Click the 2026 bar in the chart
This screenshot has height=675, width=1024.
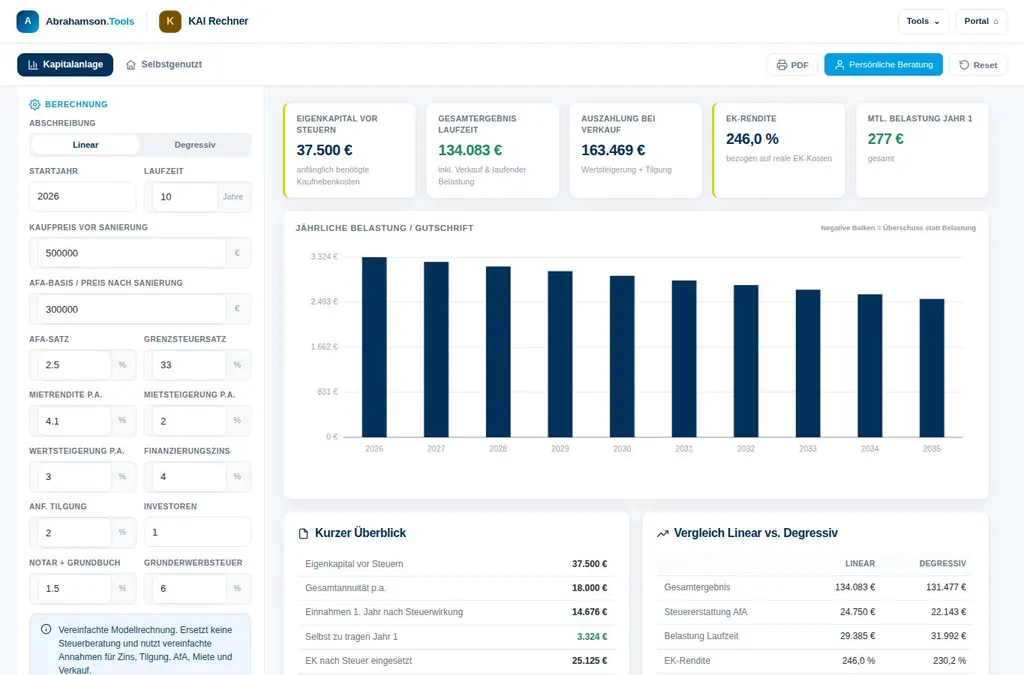tap(374, 347)
